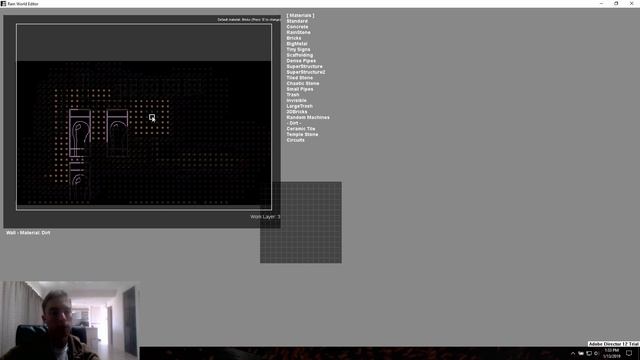This screenshot has height=360, width=640.
Task: Choose Ceramic Tile material
Action: click(x=300, y=129)
